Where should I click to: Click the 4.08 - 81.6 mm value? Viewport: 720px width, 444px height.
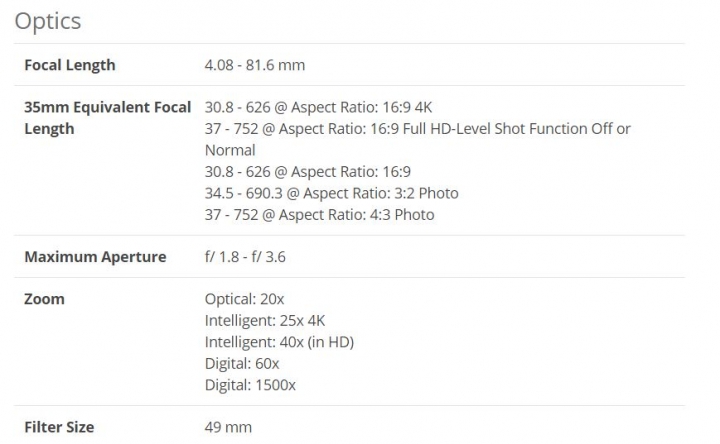click(255, 65)
